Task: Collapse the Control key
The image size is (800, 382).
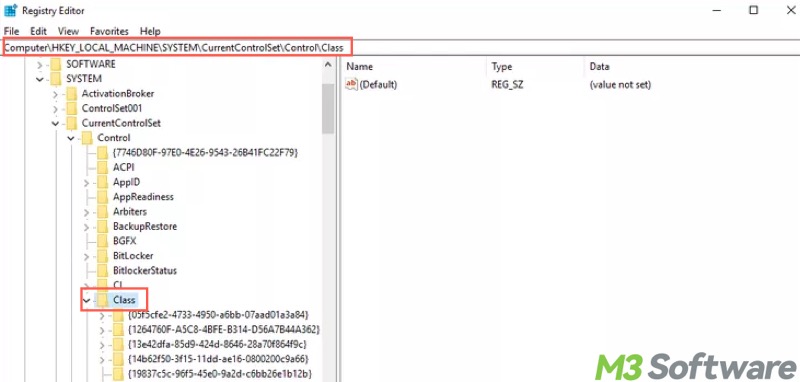Action: (71, 138)
